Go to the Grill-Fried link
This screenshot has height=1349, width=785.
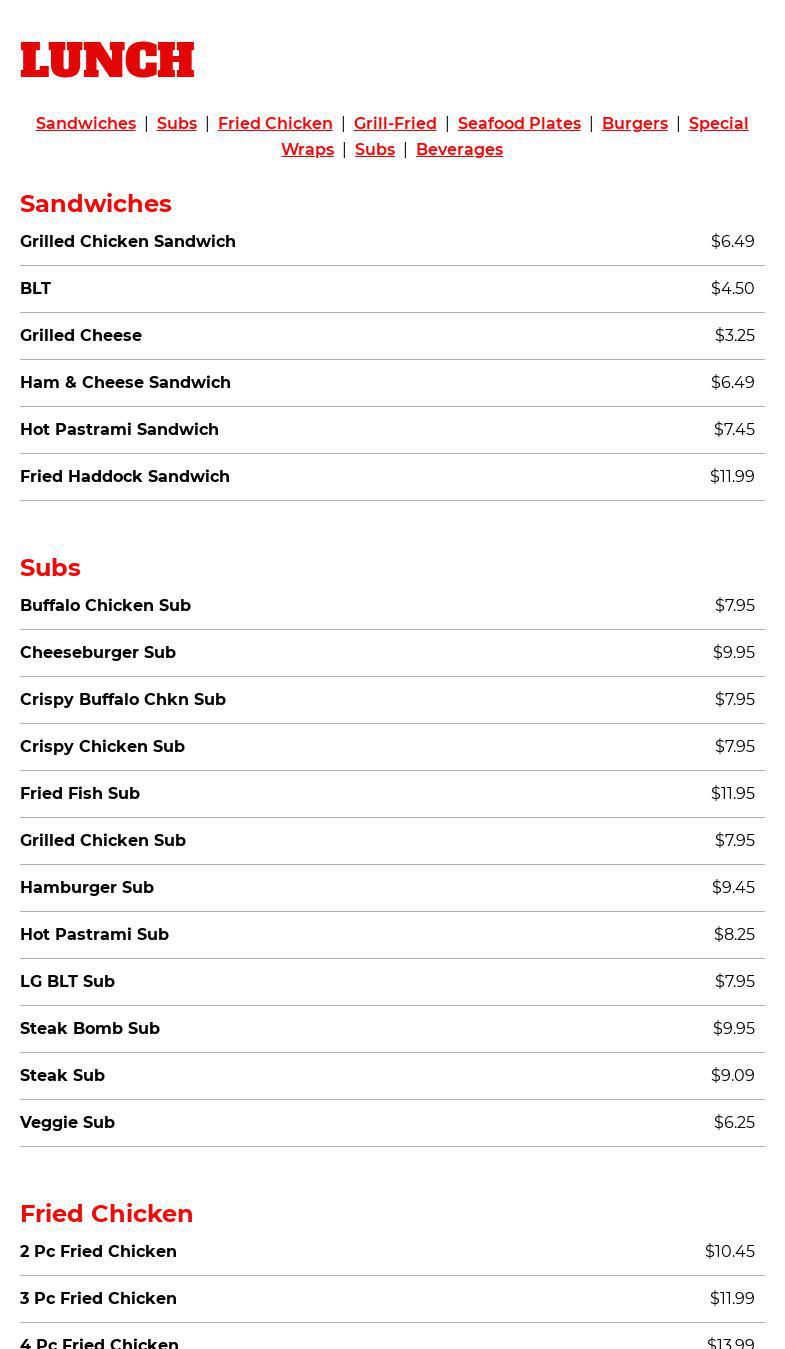395,123
